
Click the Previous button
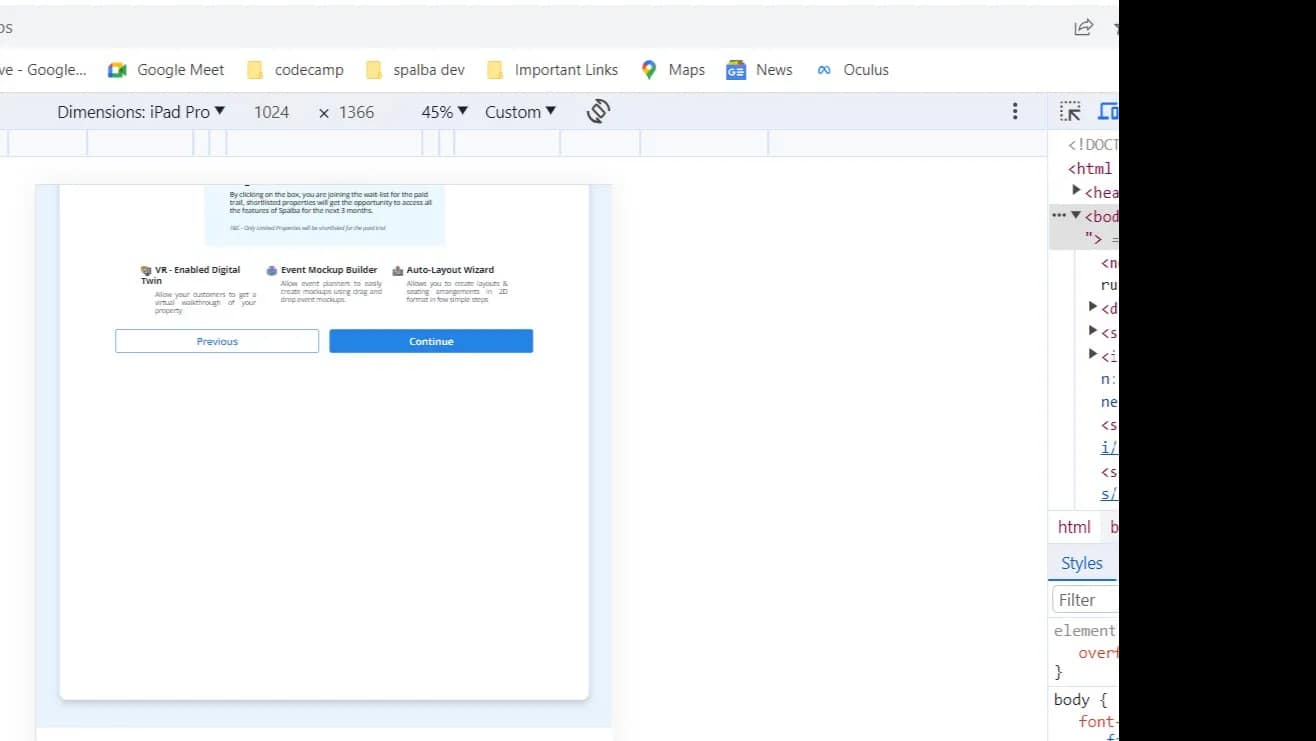pyautogui.click(x=217, y=341)
